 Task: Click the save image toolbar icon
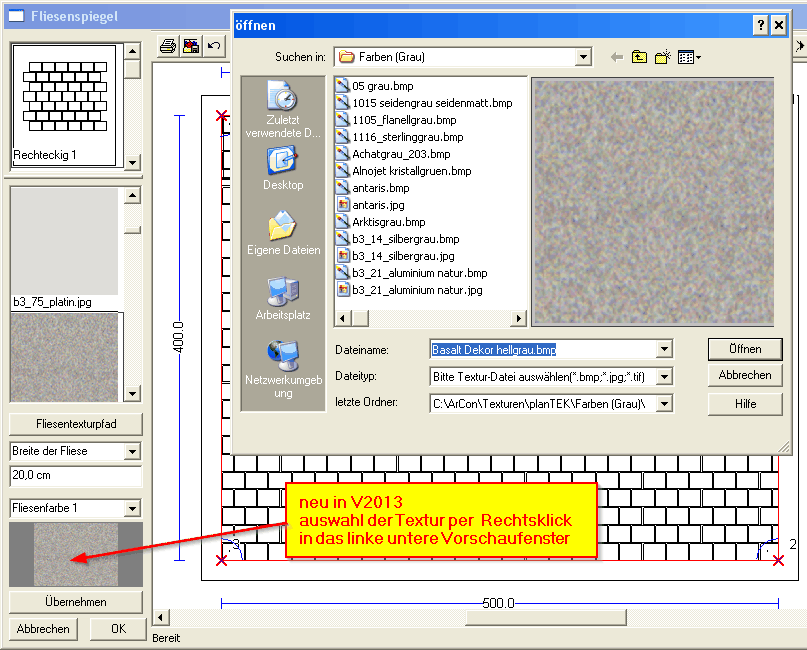tap(190, 46)
